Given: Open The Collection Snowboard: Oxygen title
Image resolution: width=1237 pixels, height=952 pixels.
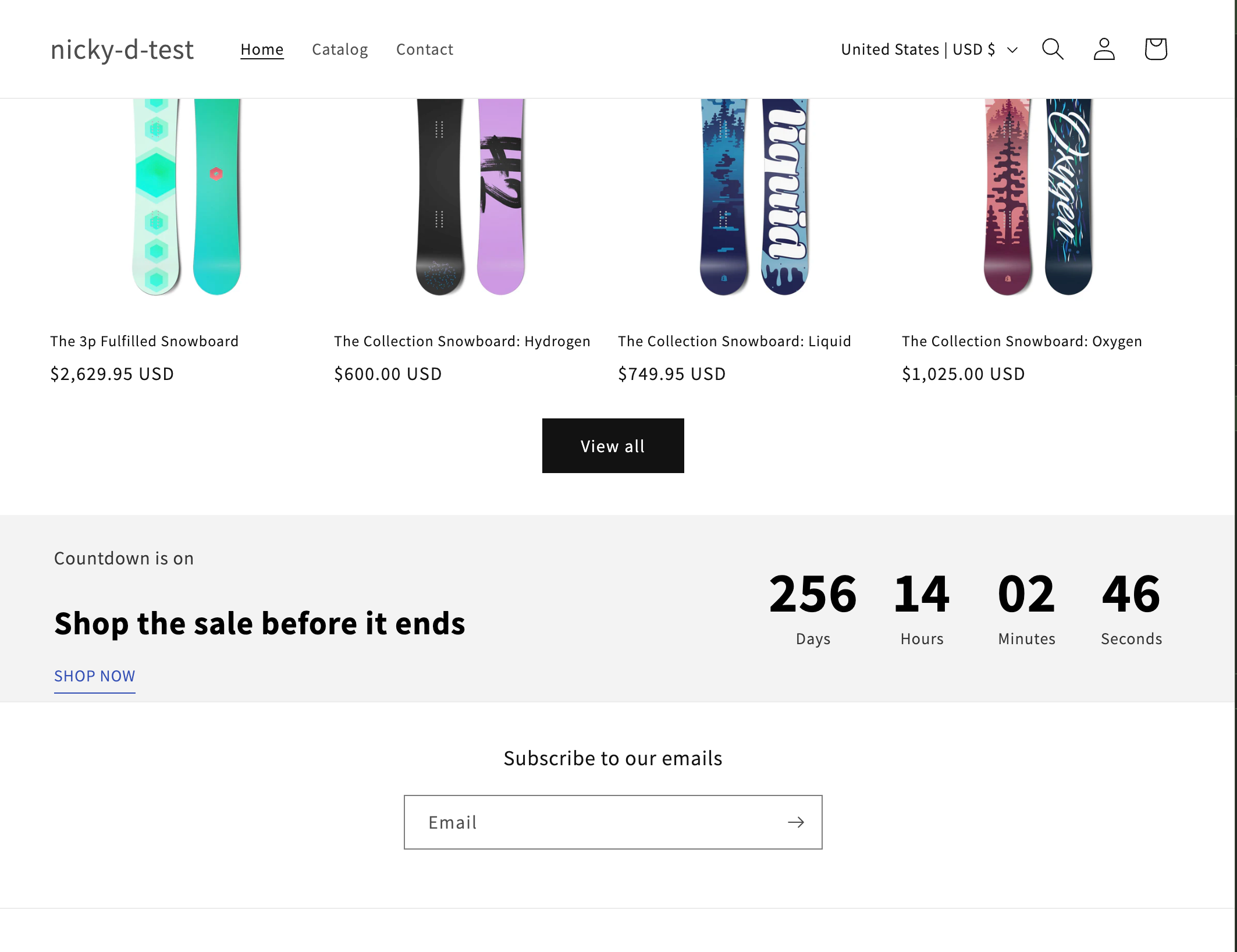Looking at the screenshot, I should [1022, 342].
